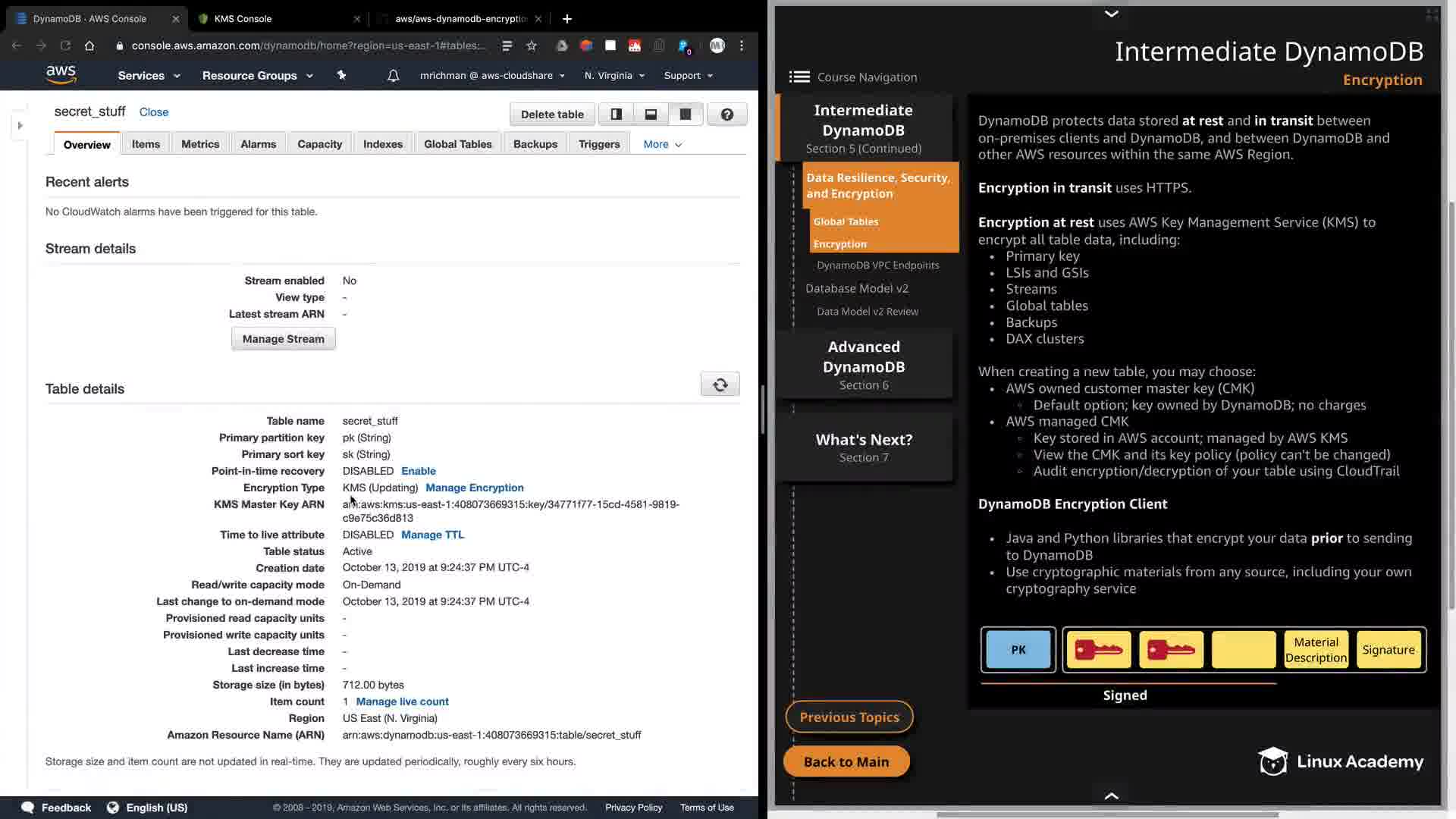Image resolution: width=1456 pixels, height=819 pixels.
Task: Click Manage Encryption link
Action: [474, 488]
